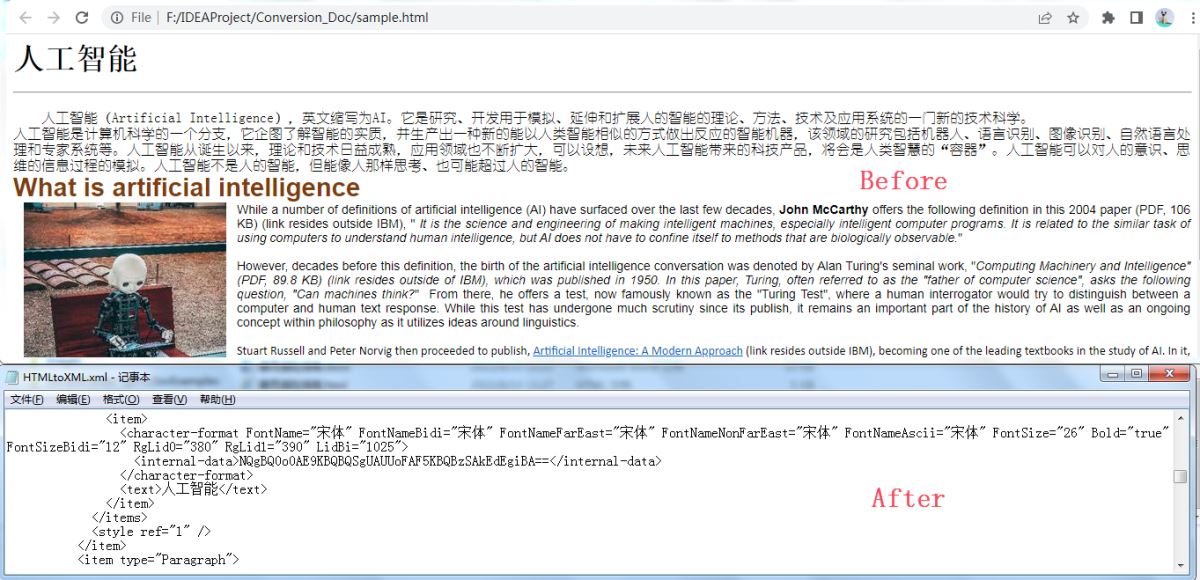This screenshot has height=580, width=1200.
Task: Bookmark this page with the star icon
Action: tap(1073, 17)
